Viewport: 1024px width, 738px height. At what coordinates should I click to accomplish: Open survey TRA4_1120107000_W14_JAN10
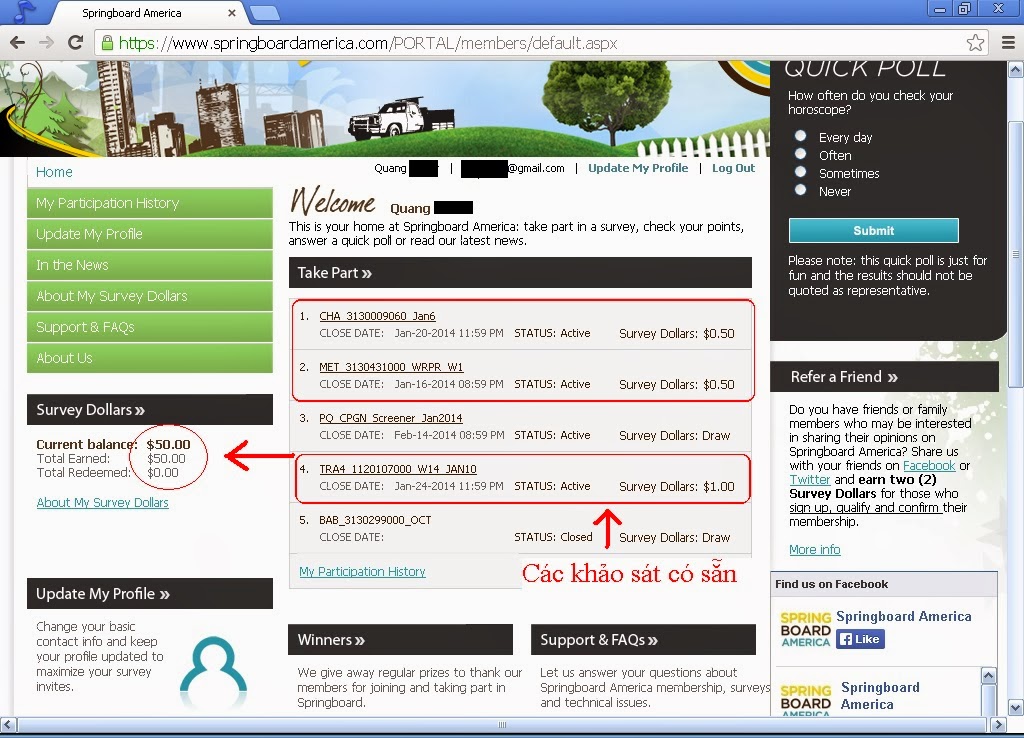click(x=398, y=469)
